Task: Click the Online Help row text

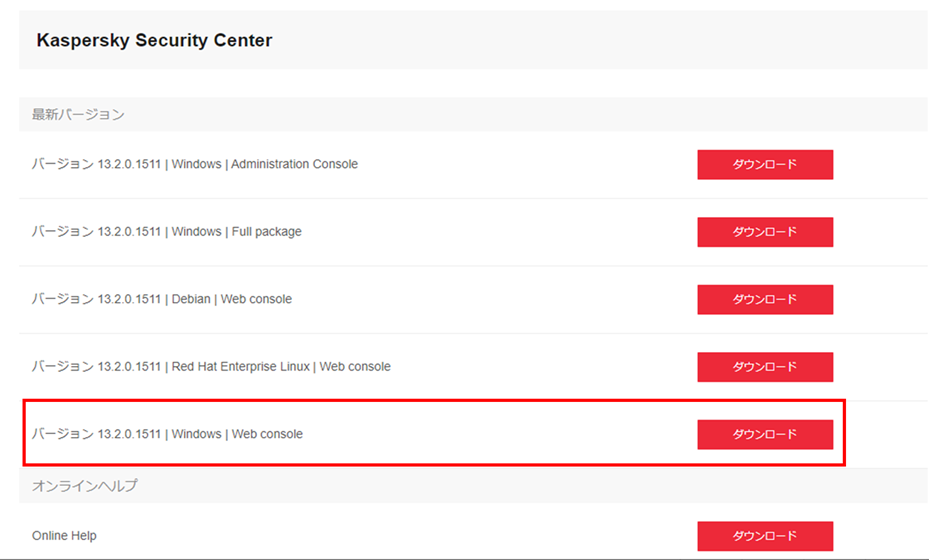Action: pyautogui.click(x=64, y=536)
